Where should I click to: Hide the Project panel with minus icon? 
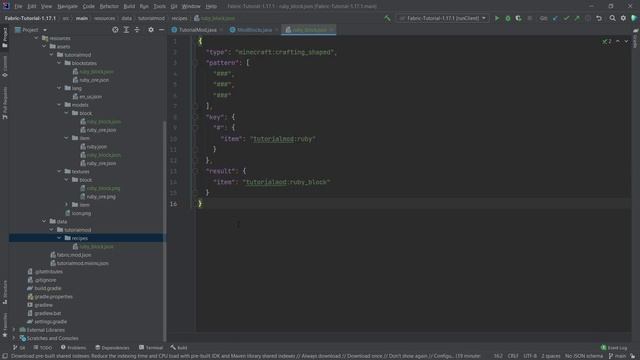click(162, 30)
